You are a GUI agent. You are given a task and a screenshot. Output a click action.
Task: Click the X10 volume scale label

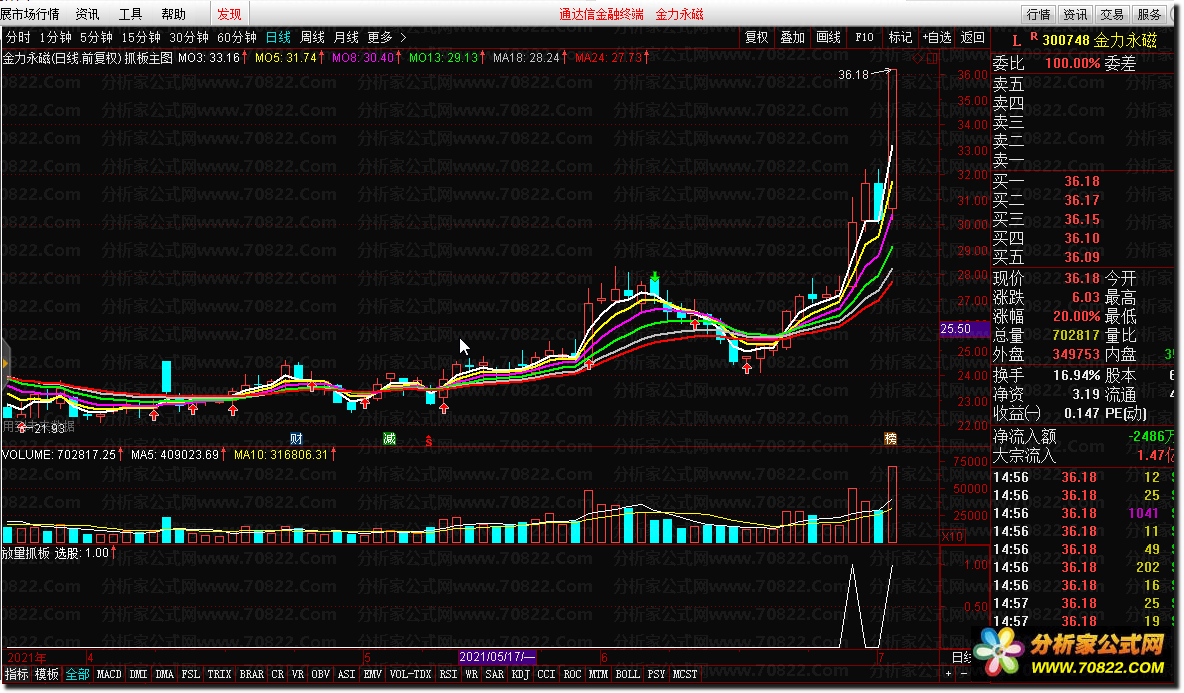[x=952, y=536]
